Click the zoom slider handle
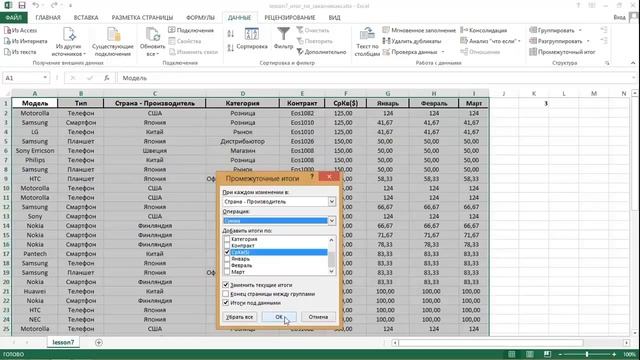 [x=587, y=354]
